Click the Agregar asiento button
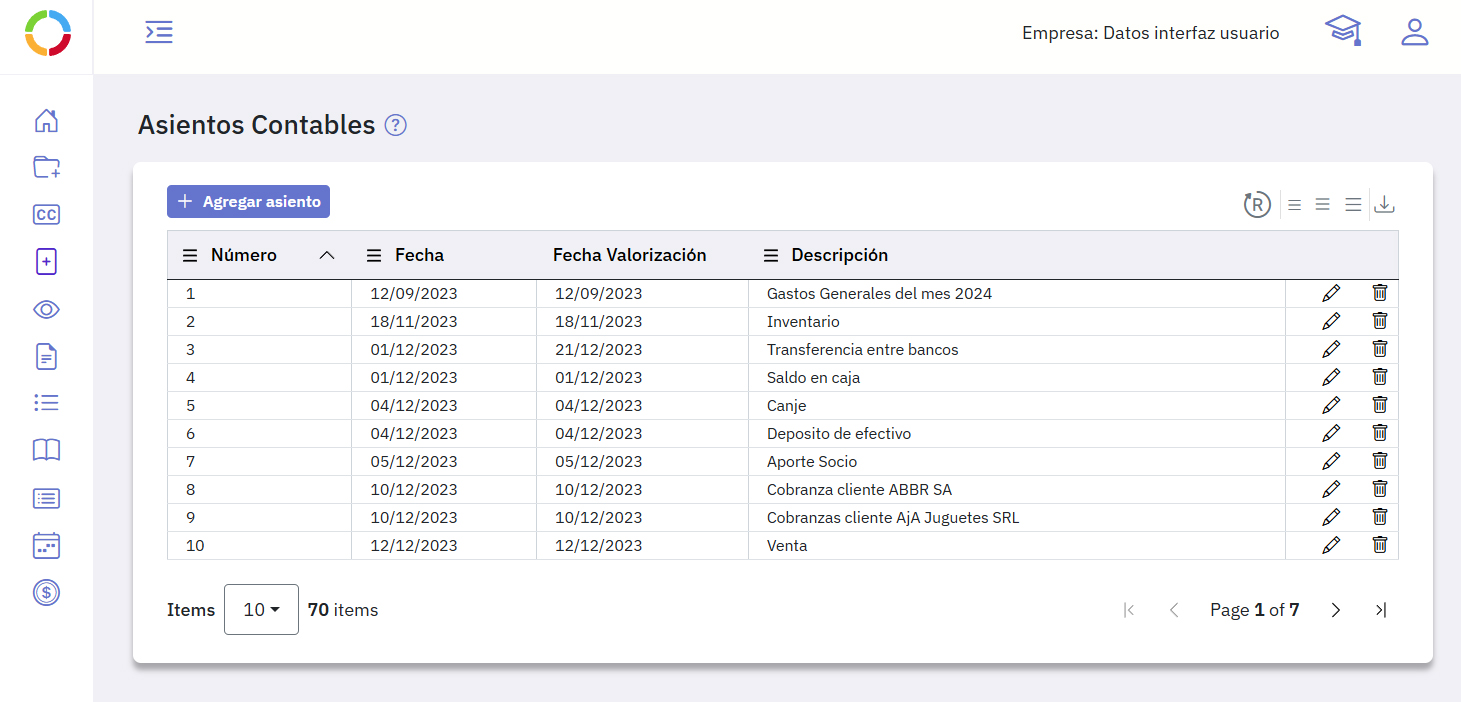Screen dimensions: 1461x702 [248, 202]
